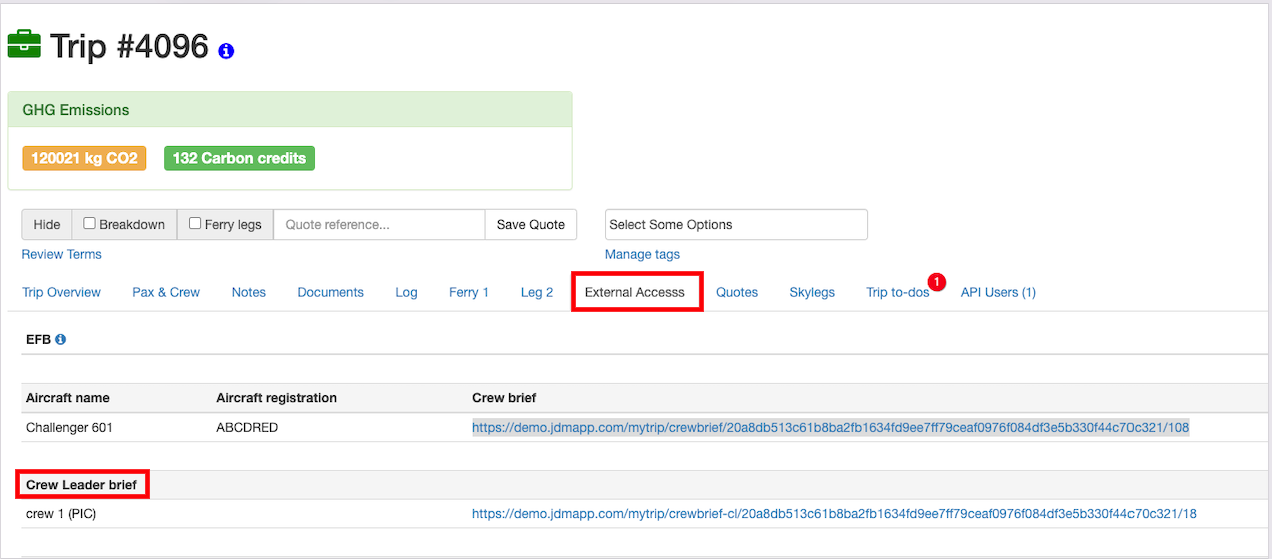1272x559 pixels.
Task: Click the 132 Carbon credits badge
Action: point(239,158)
